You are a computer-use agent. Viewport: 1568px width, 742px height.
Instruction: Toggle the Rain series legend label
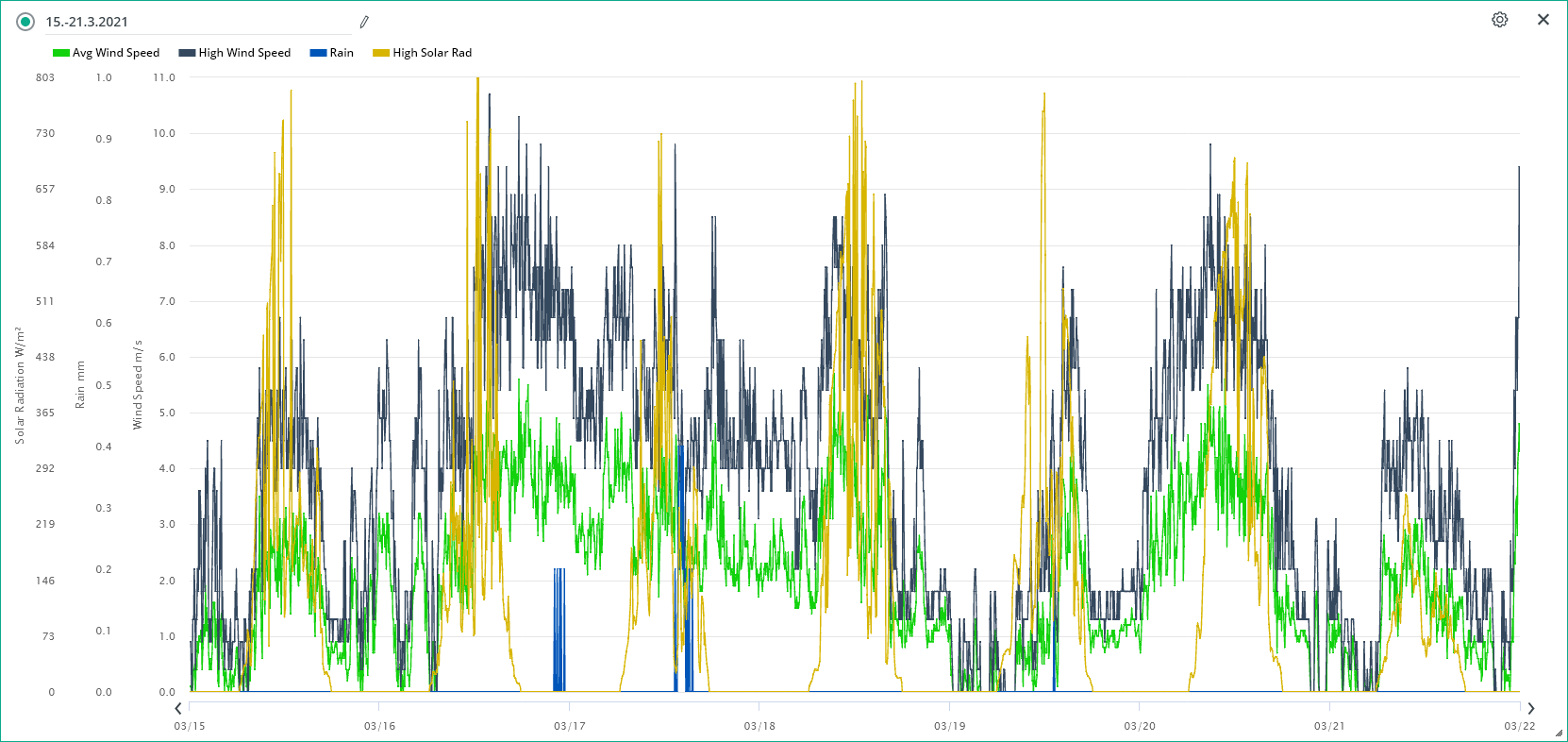coord(342,53)
